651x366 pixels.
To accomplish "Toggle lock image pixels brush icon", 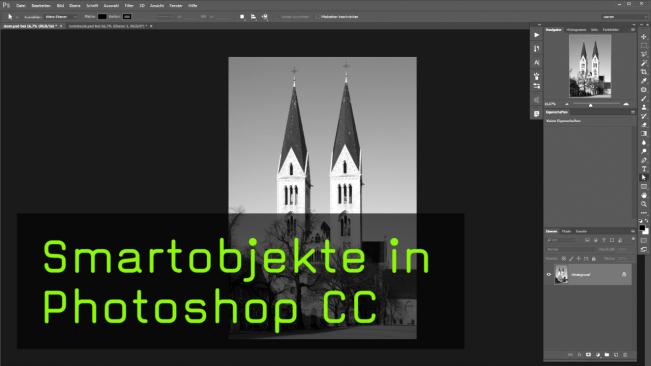I will coord(571,259).
